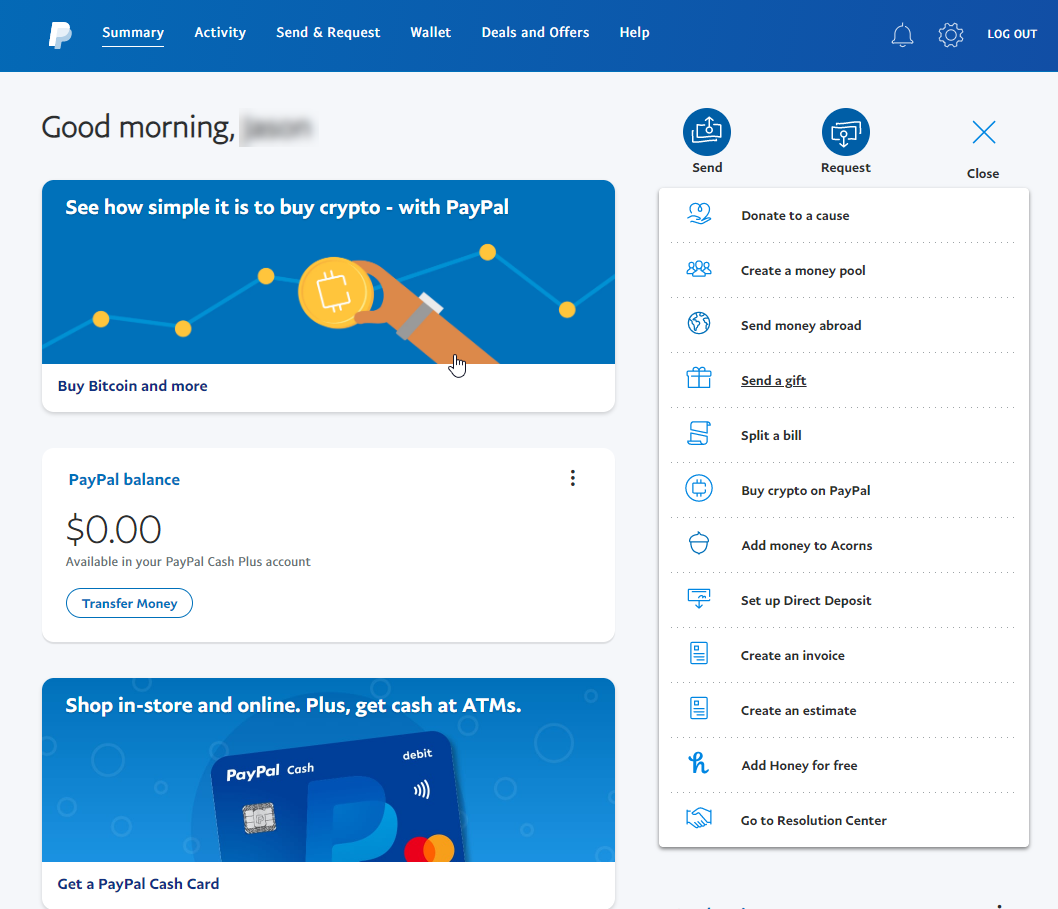Click the Split a bill icon
Viewport: 1058px width, 909px height.
click(699, 434)
